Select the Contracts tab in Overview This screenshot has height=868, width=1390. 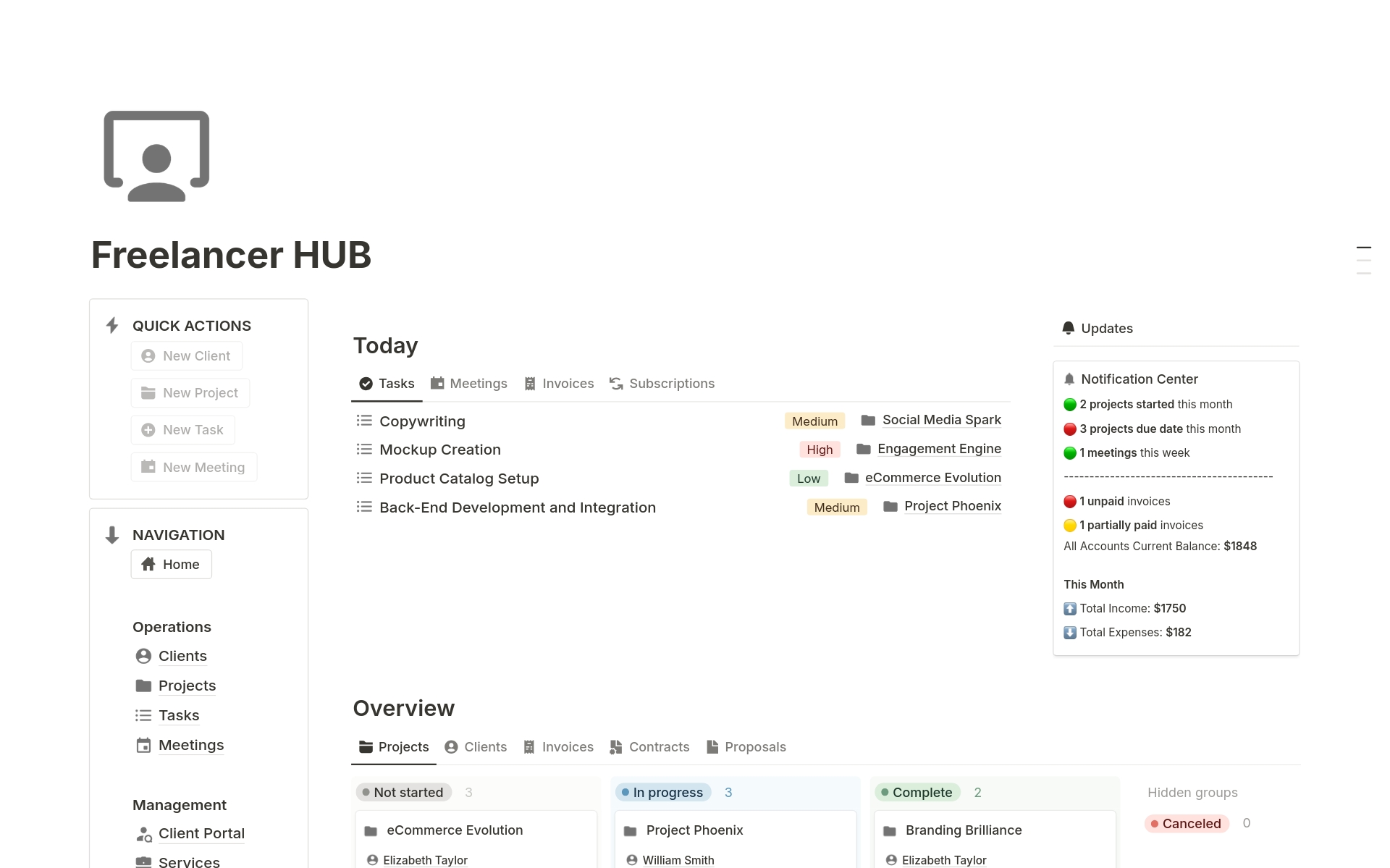click(649, 747)
